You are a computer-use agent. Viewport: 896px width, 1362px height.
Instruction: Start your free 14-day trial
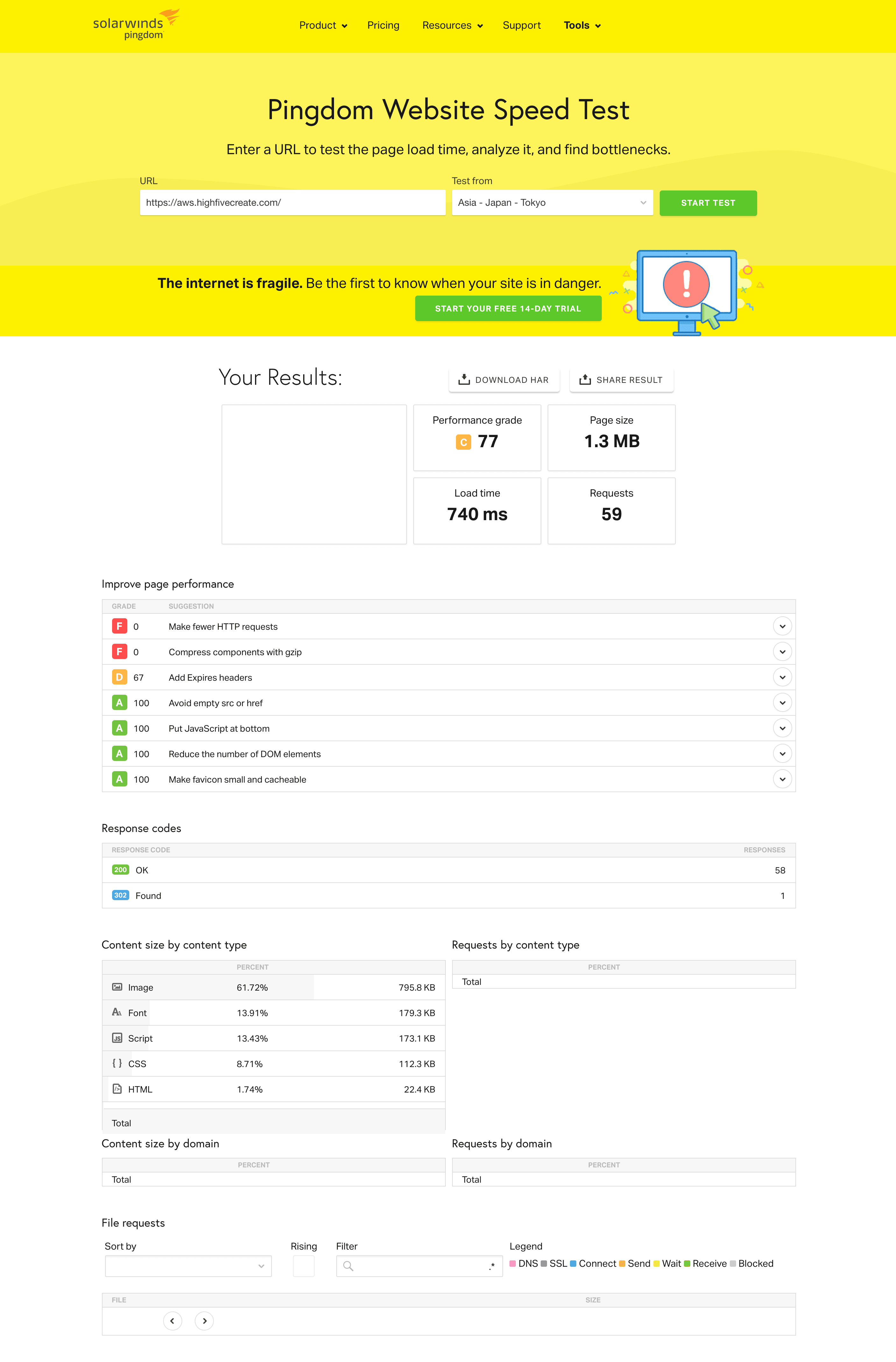[x=508, y=308]
